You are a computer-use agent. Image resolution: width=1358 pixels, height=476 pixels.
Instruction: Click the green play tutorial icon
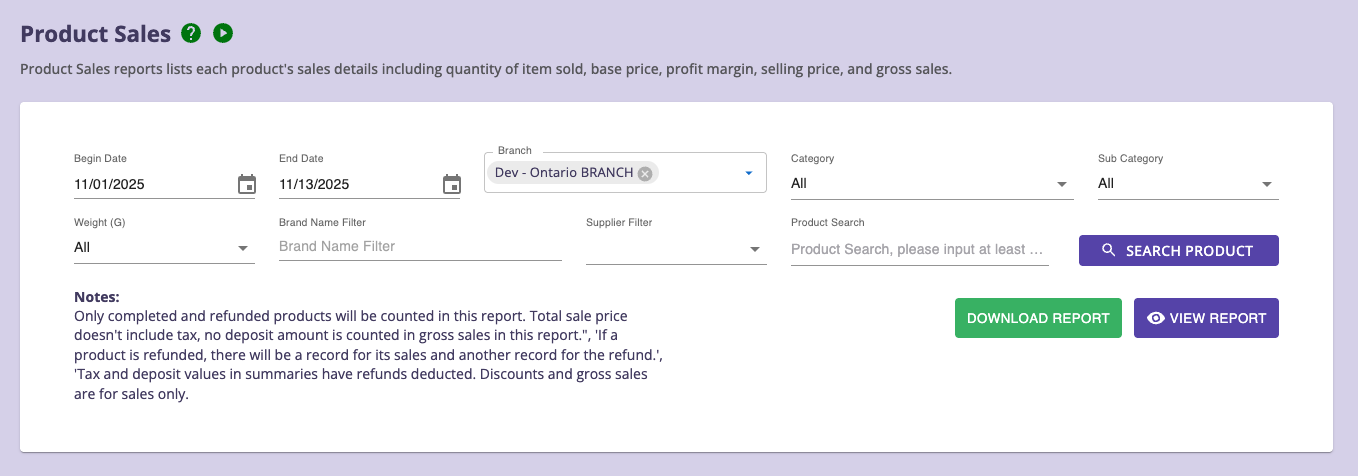(223, 33)
